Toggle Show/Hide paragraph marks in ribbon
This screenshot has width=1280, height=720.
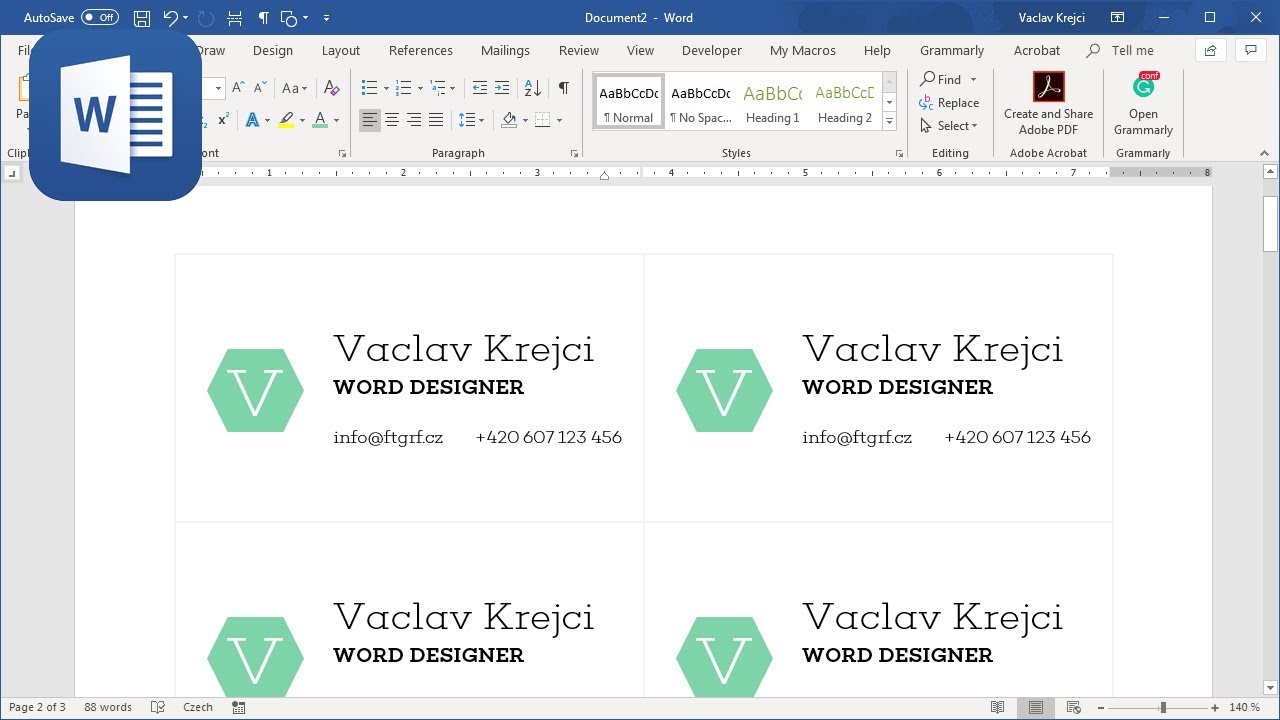tap(564, 88)
